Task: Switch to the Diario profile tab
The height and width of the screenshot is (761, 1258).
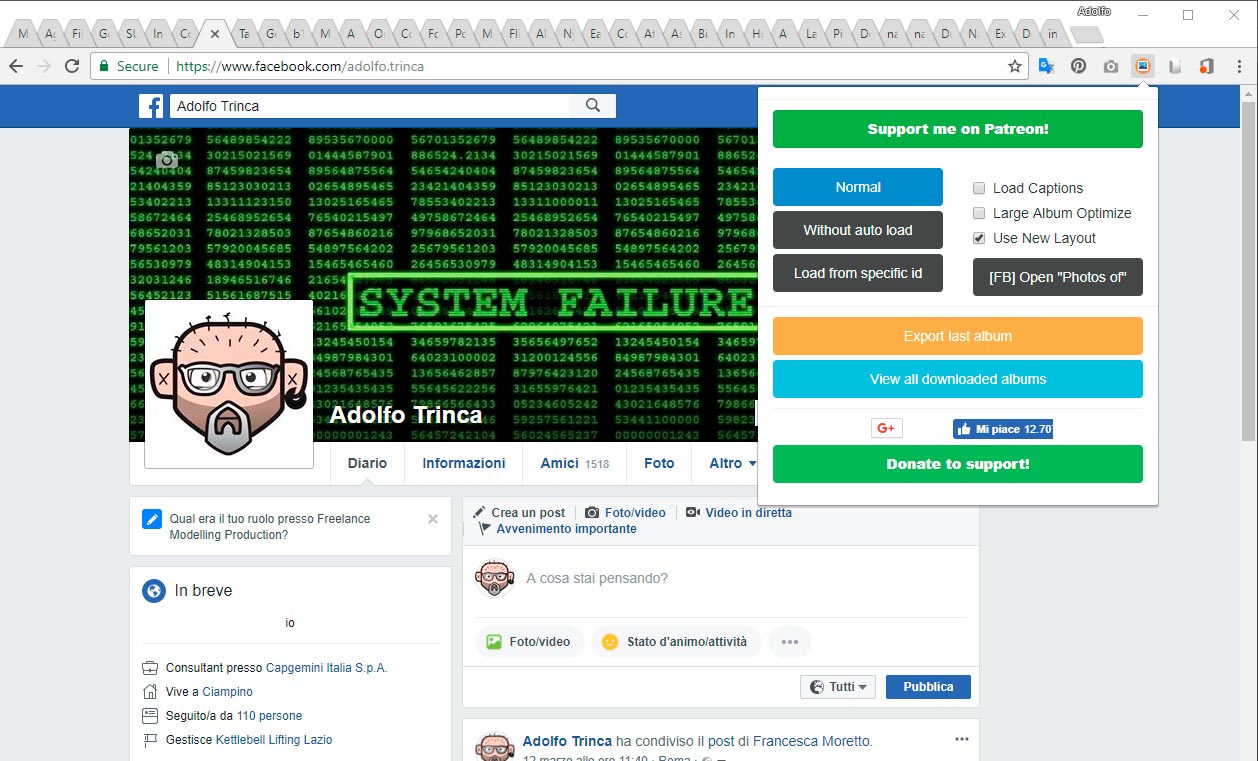Action: pos(367,463)
